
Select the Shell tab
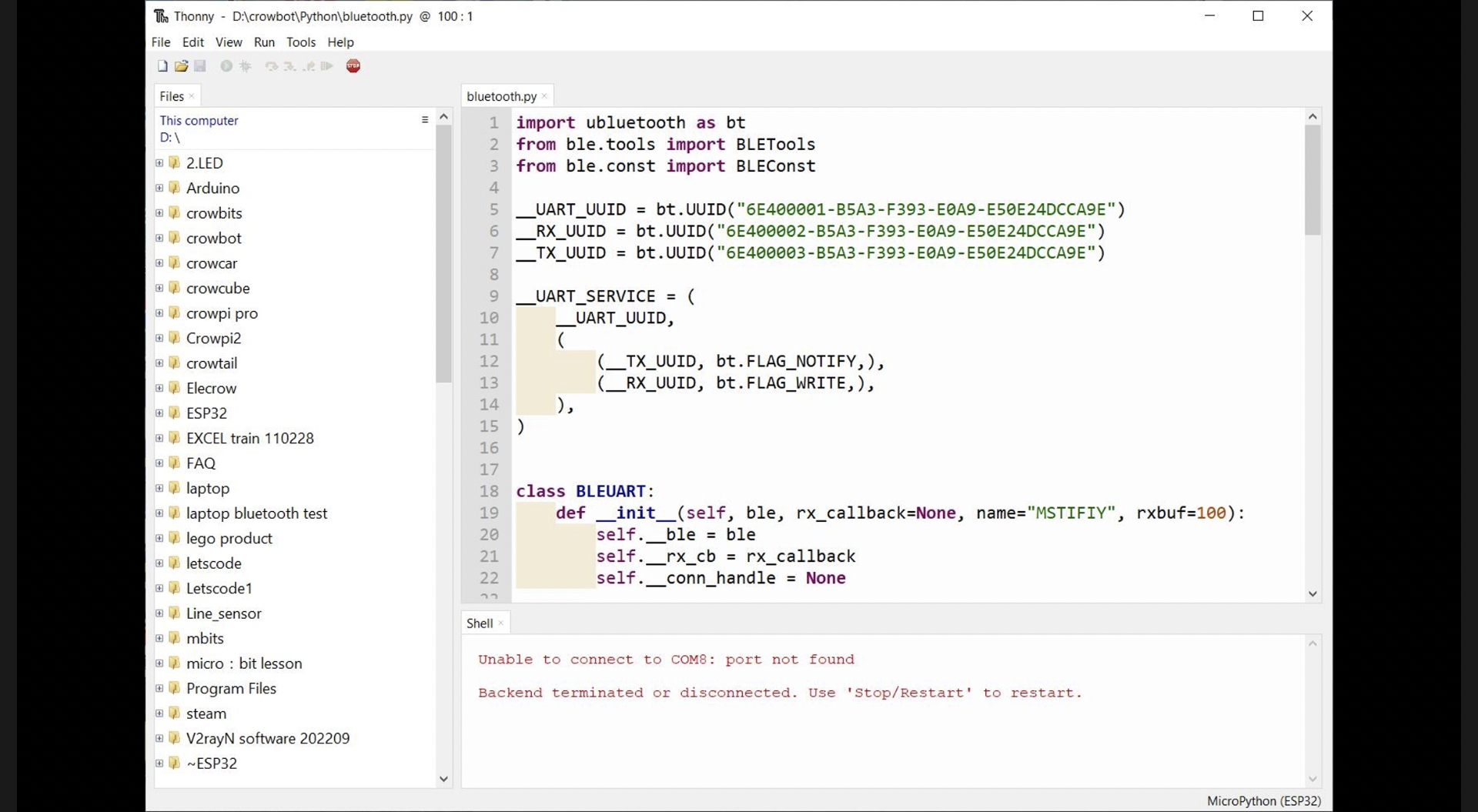click(480, 623)
